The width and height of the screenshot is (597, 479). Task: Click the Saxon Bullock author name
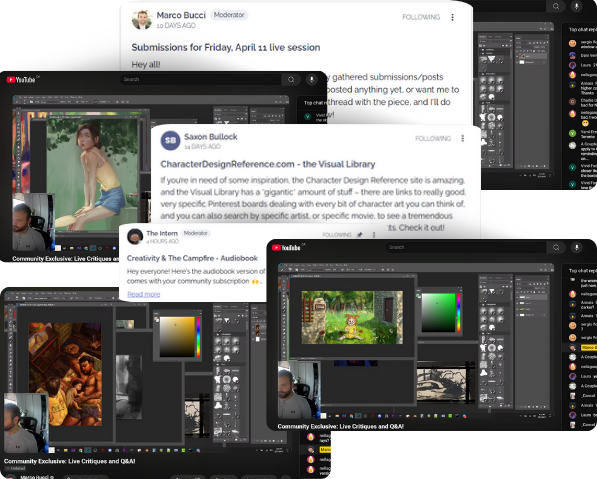click(211, 137)
